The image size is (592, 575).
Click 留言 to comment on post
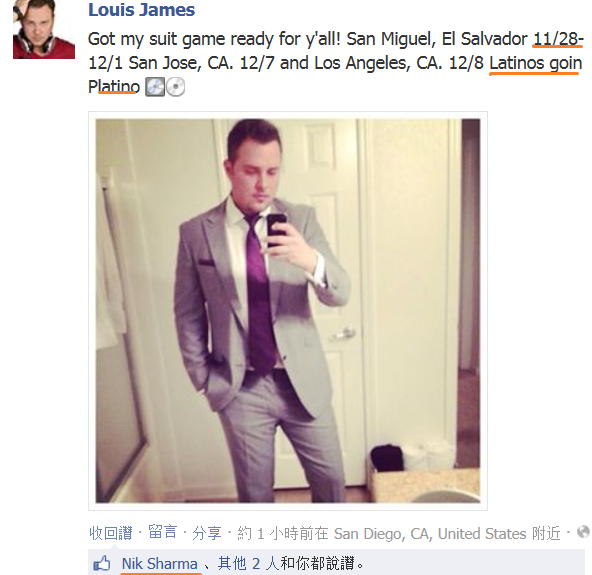tap(162, 532)
